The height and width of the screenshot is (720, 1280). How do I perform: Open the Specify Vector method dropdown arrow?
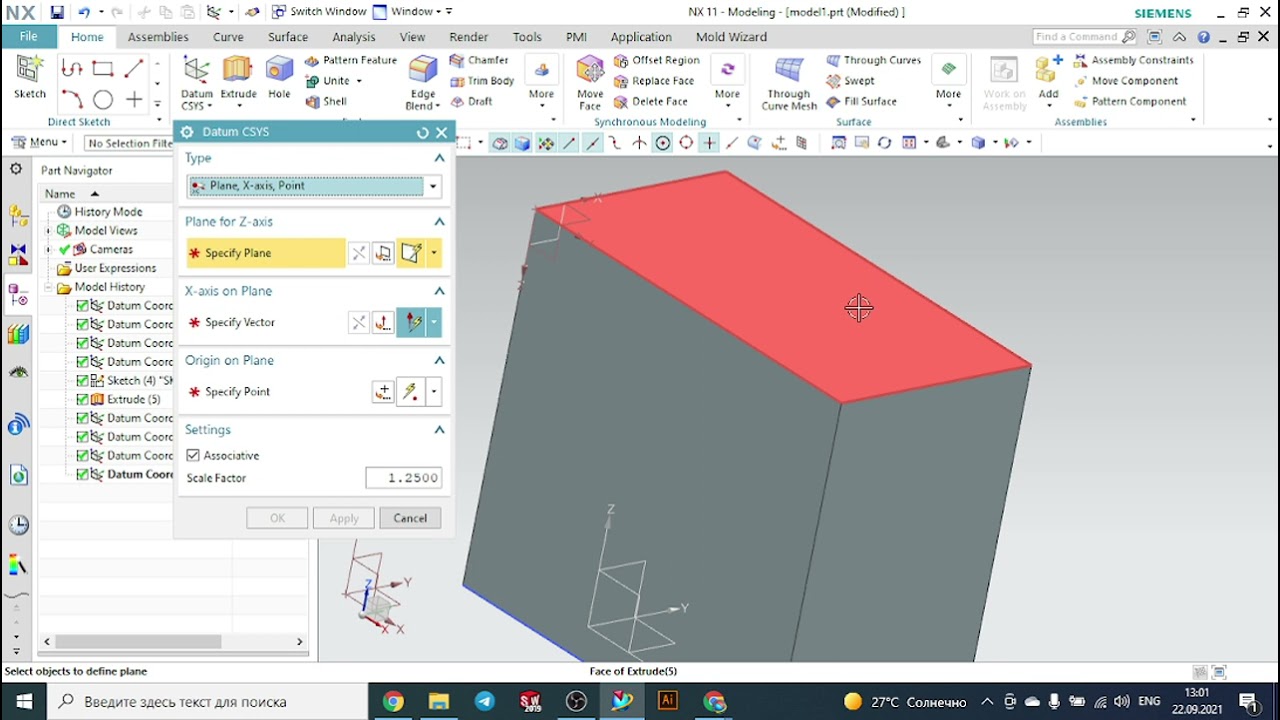coord(434,322)
